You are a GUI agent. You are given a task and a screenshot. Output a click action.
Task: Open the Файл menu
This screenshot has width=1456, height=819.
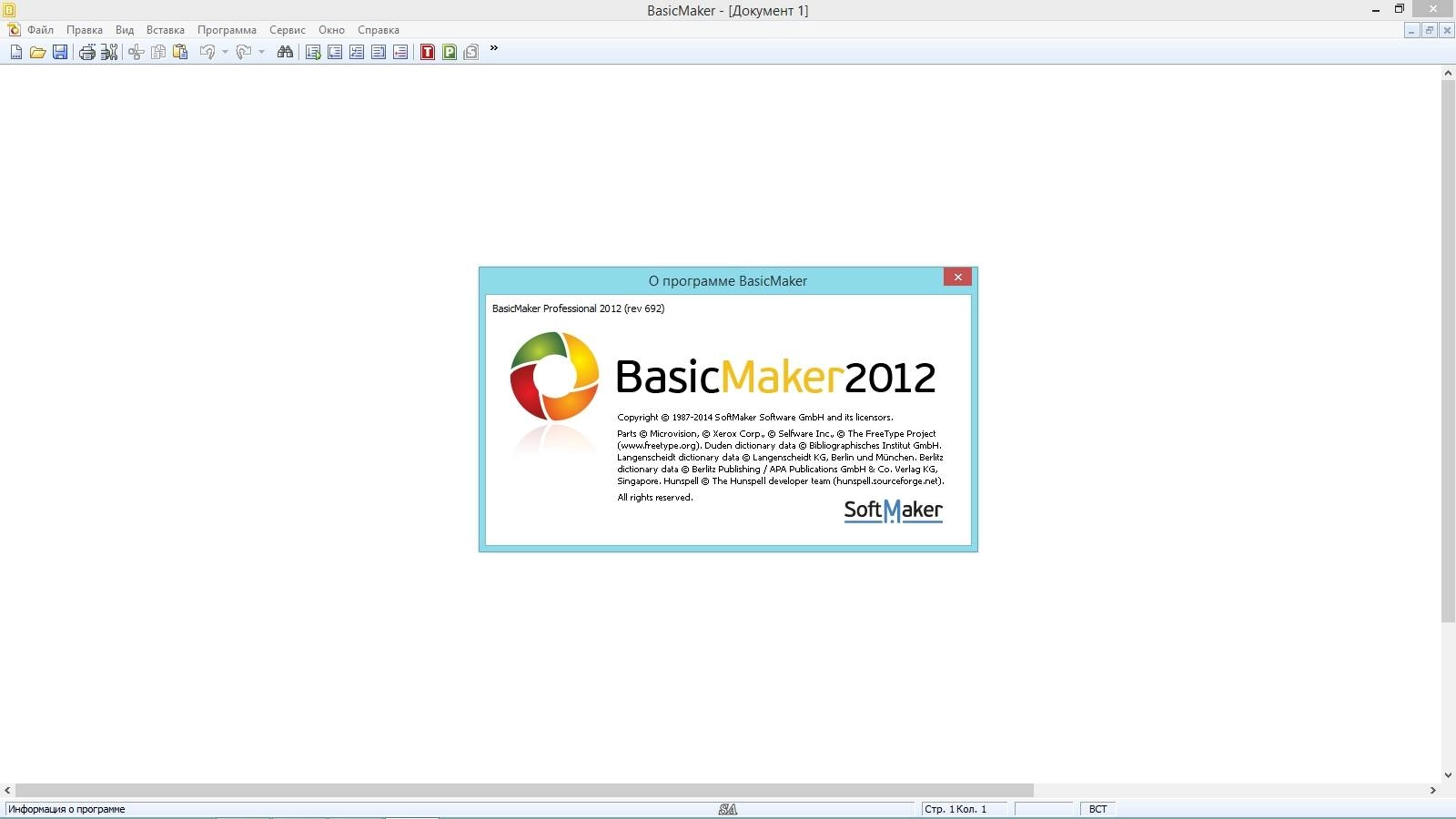click(x=40, y=30)
